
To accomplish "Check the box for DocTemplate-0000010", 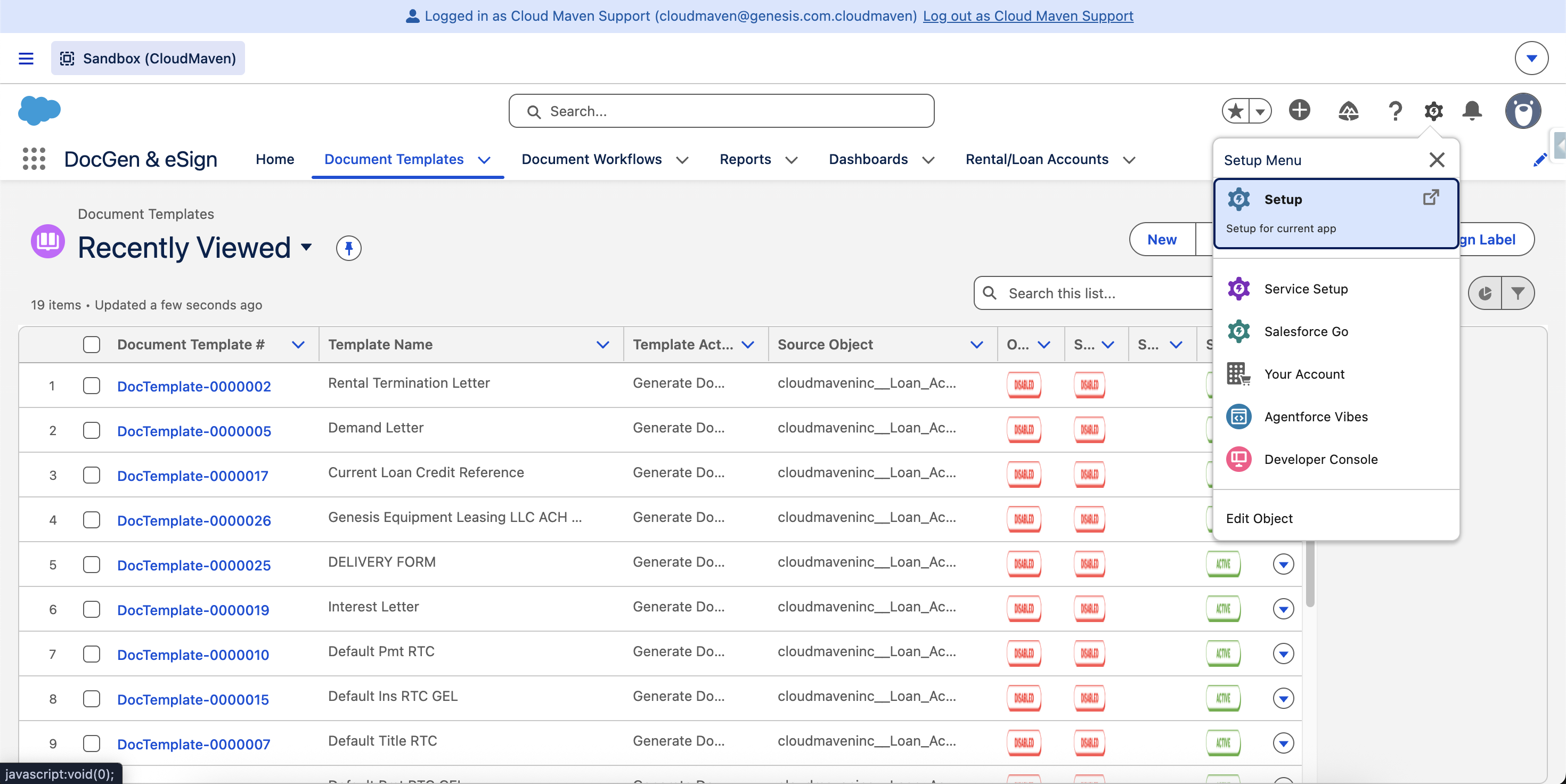I will [91, 654].
